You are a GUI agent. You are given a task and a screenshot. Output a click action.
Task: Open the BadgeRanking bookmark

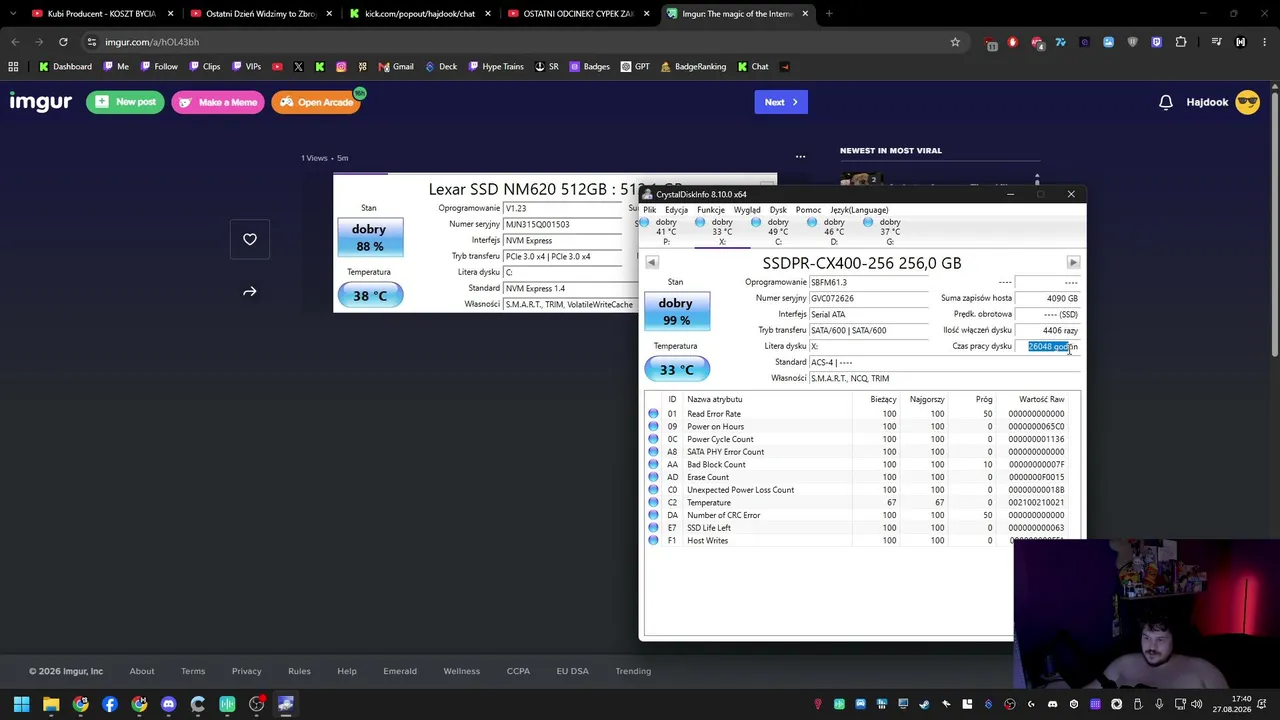pos(692,67)
